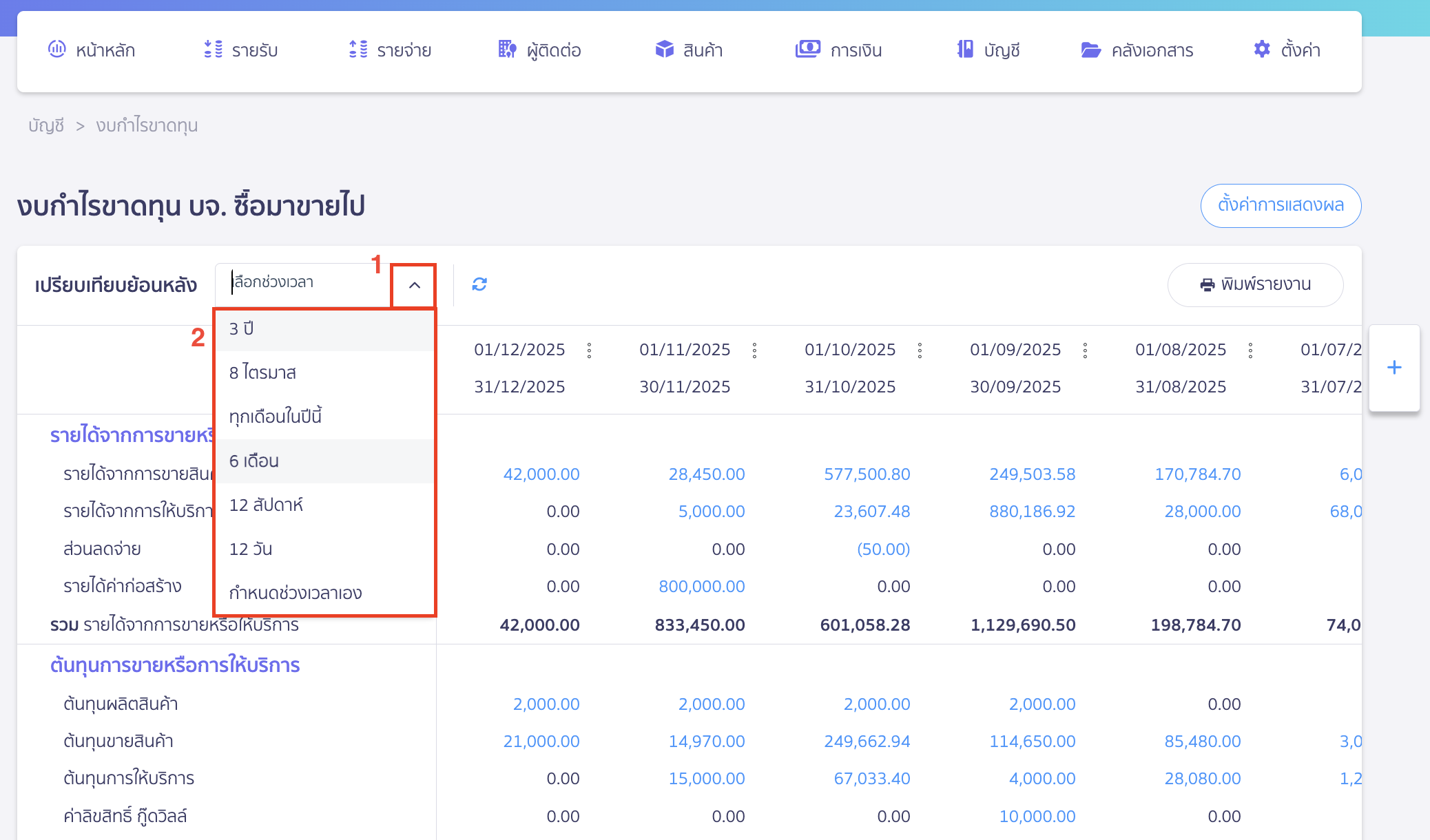Select กำหนดช่วงเวลาเอง from the dropdown
This screenshot has width=1430, height=840.
pyautogui.click(x=296, y=592)
